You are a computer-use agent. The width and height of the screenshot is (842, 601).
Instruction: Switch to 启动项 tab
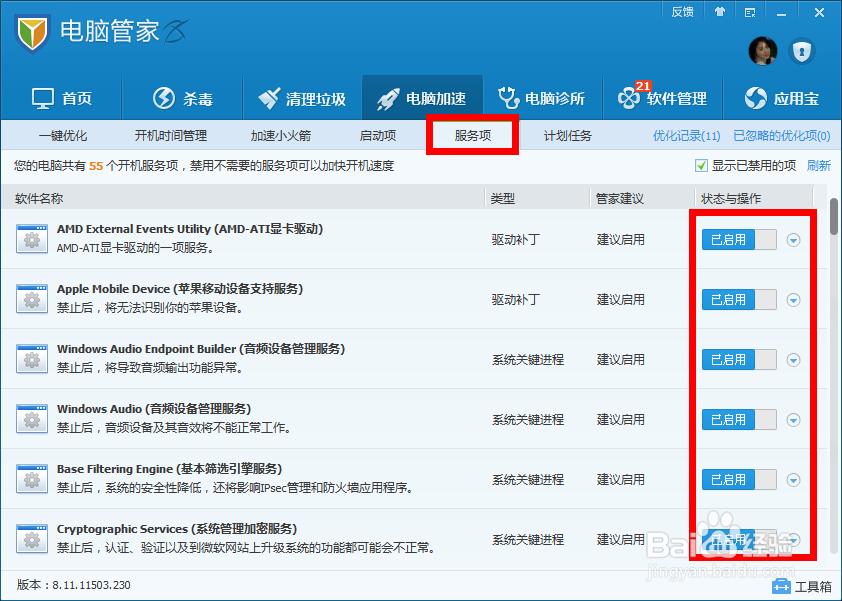tap(378, 135)
